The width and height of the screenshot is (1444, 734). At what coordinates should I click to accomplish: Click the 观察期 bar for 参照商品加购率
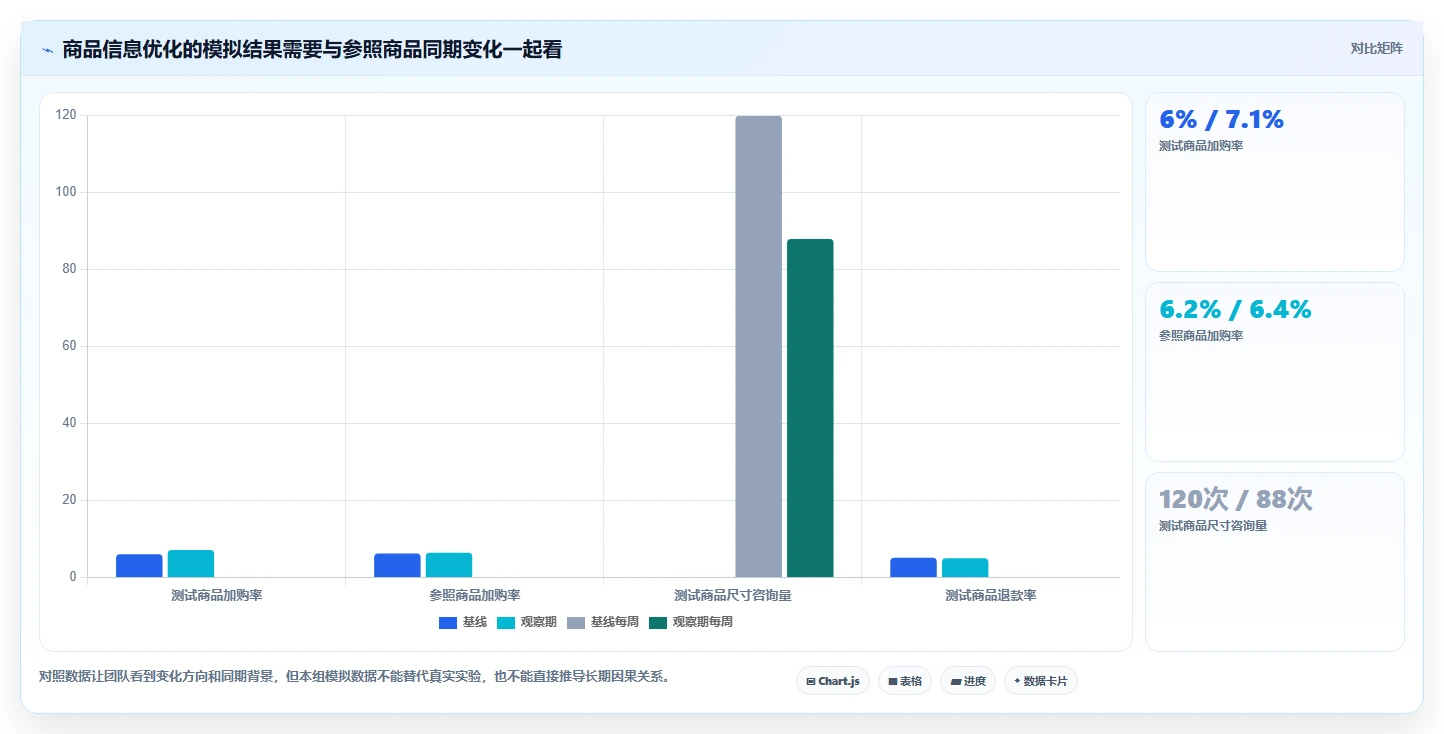pyautogui.click(x=449, y=565)
